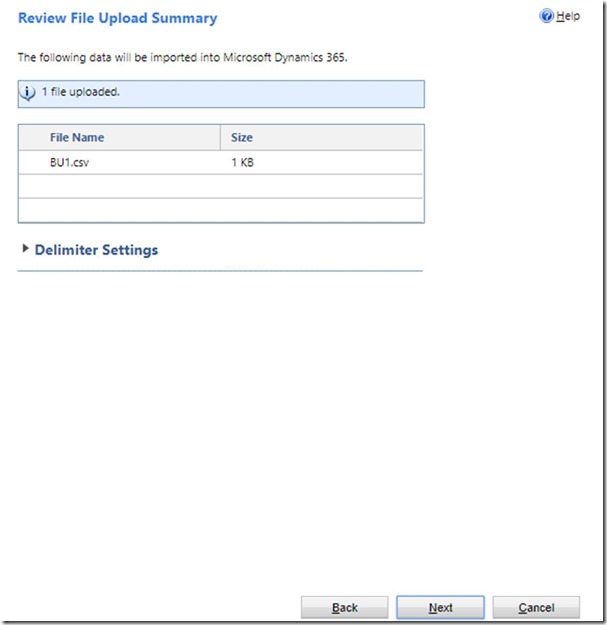607x625 pixels.
Task: Click the Delimiter Settings heading text
Action: click(96, 250)
